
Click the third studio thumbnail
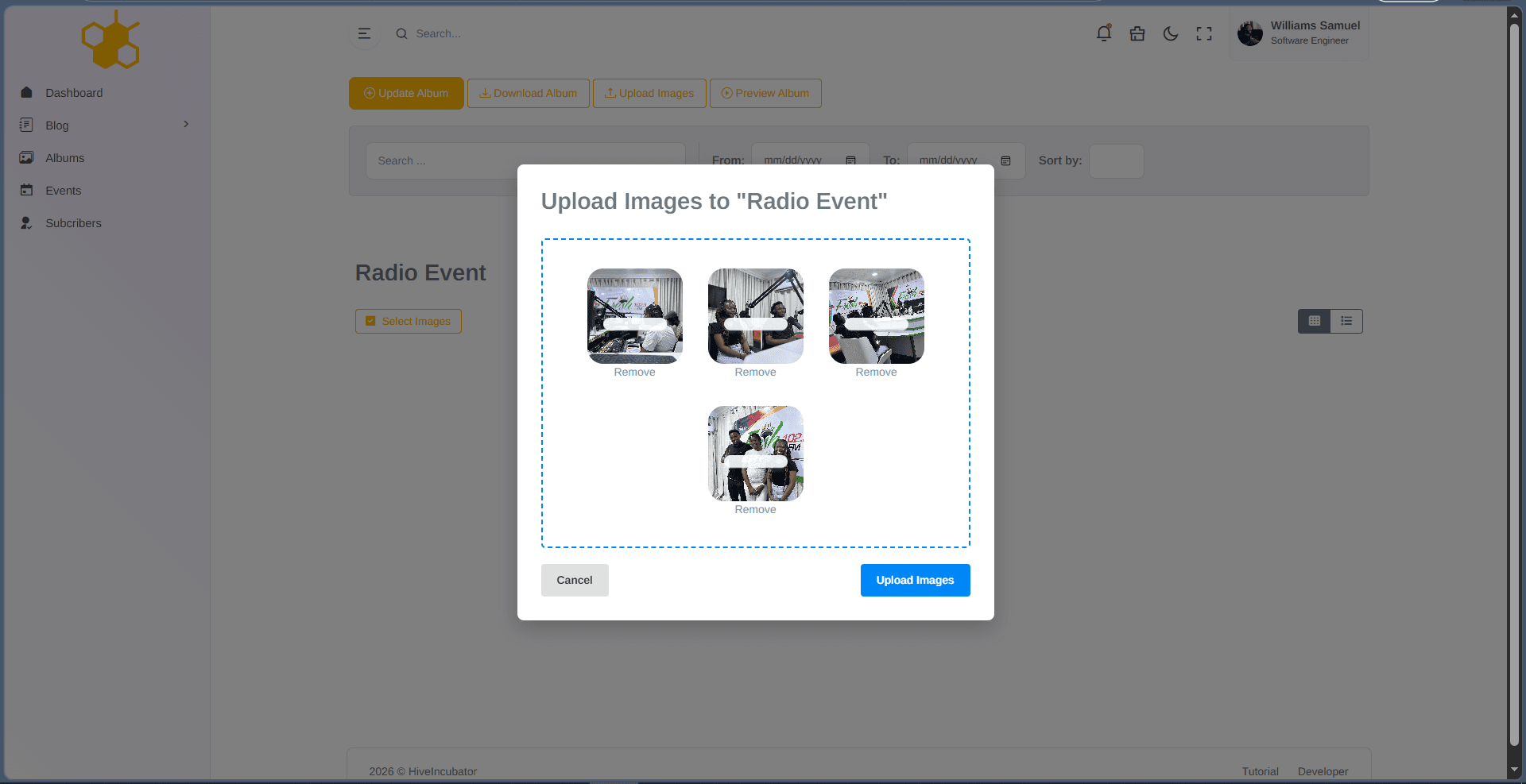(x=877, y=316)
